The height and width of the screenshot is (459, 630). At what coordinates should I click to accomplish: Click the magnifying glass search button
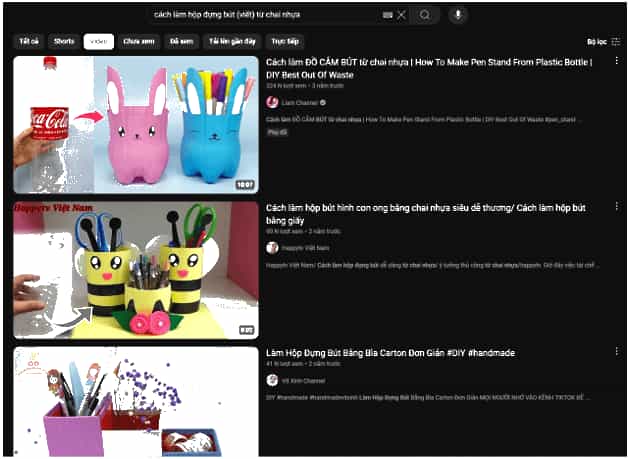pos(425,15)
